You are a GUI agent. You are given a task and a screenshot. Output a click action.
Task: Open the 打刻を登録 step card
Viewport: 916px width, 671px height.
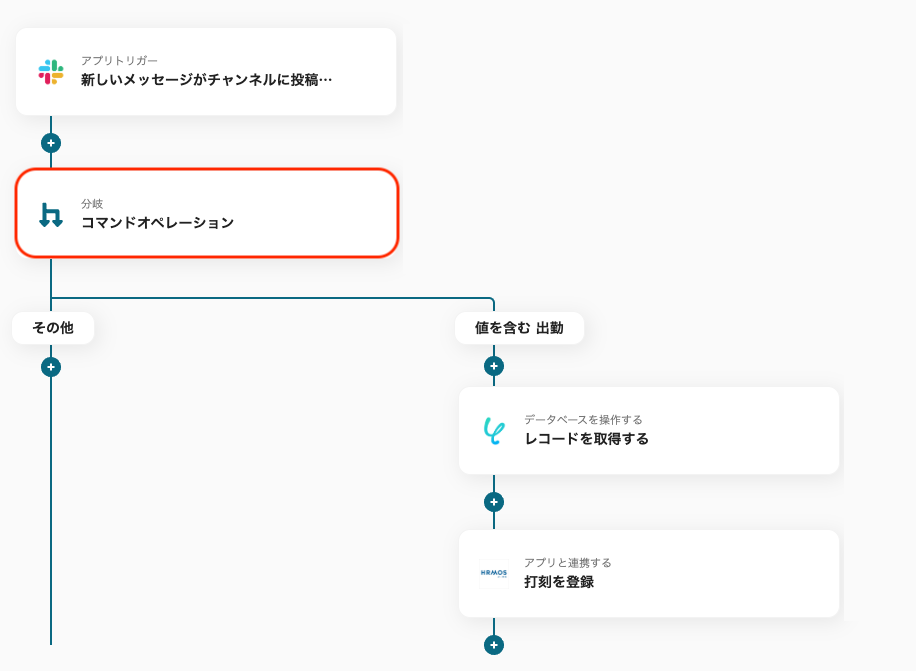pos(649,573)
